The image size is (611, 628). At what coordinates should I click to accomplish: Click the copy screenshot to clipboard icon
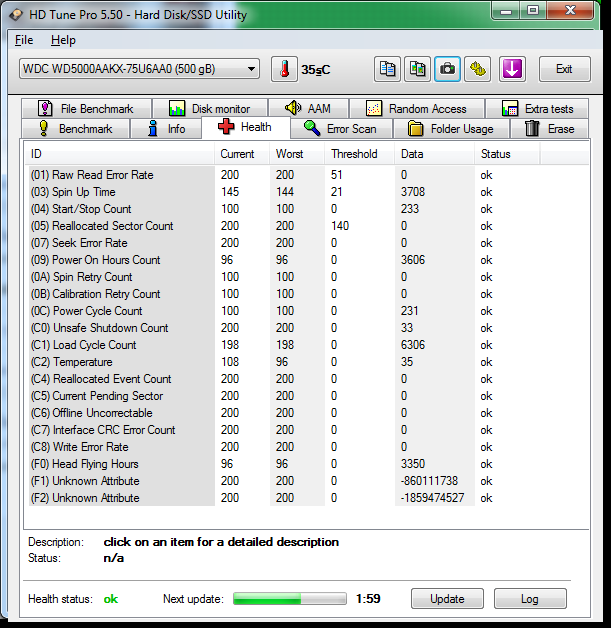pyautogui.click(x=417, y=69)
